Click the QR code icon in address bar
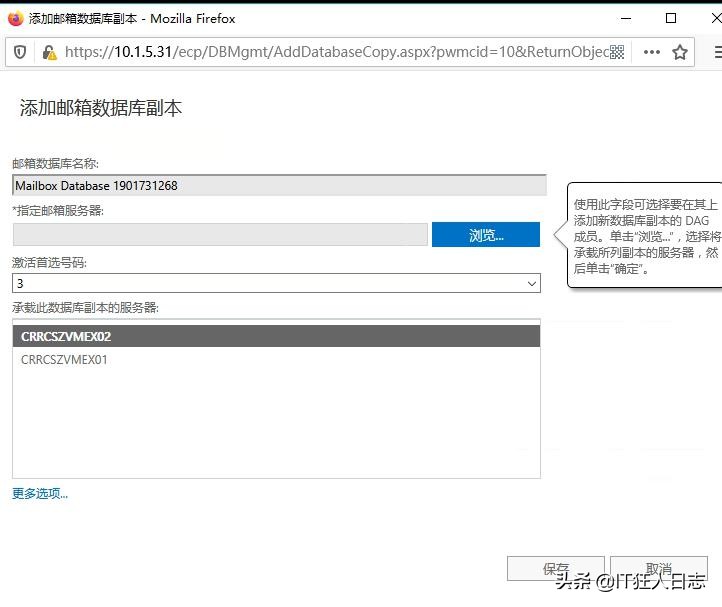The height and width of the screenshot is (607, 722). coord(617,52)
